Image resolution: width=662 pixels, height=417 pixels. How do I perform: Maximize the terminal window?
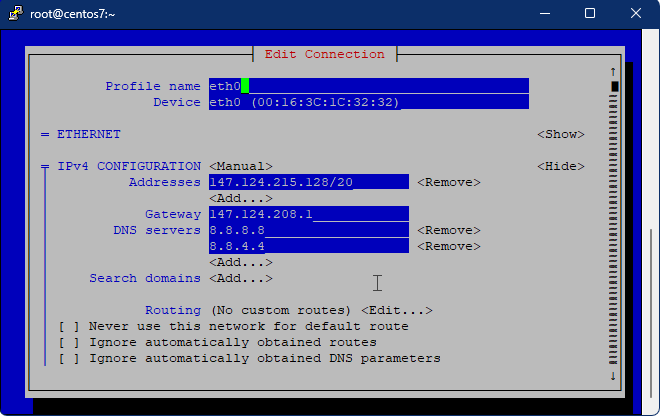pyautogui.click(x=590, y=14)
